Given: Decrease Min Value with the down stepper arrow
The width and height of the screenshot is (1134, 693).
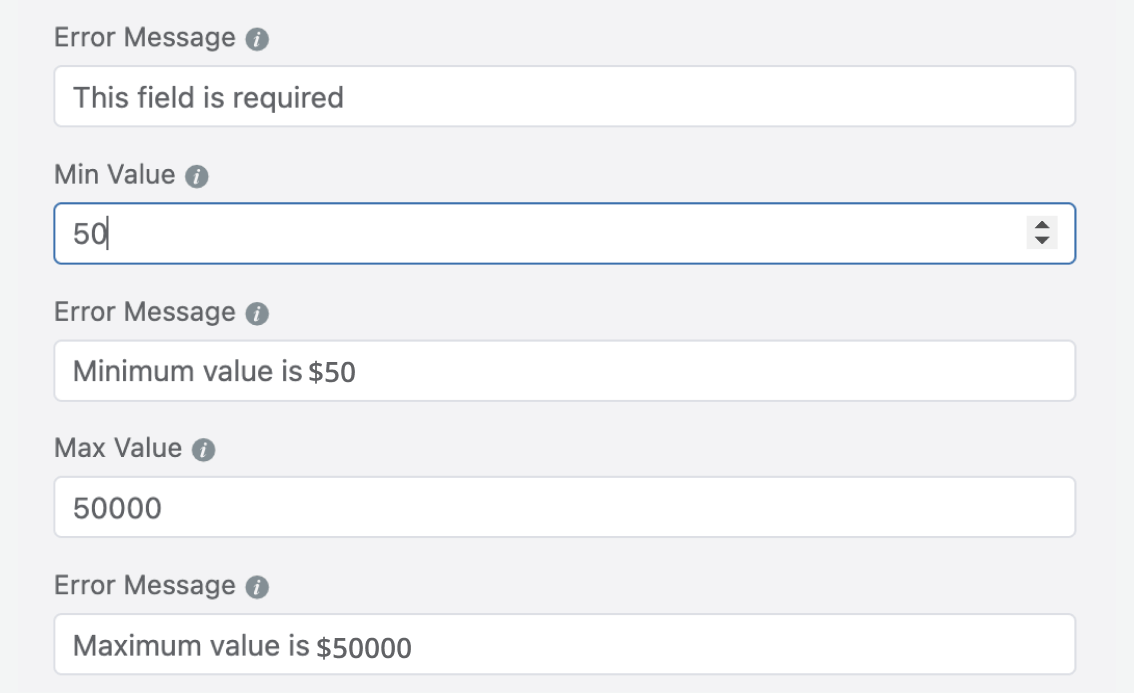Looking at the screenshot, I should coord(1043,240).
